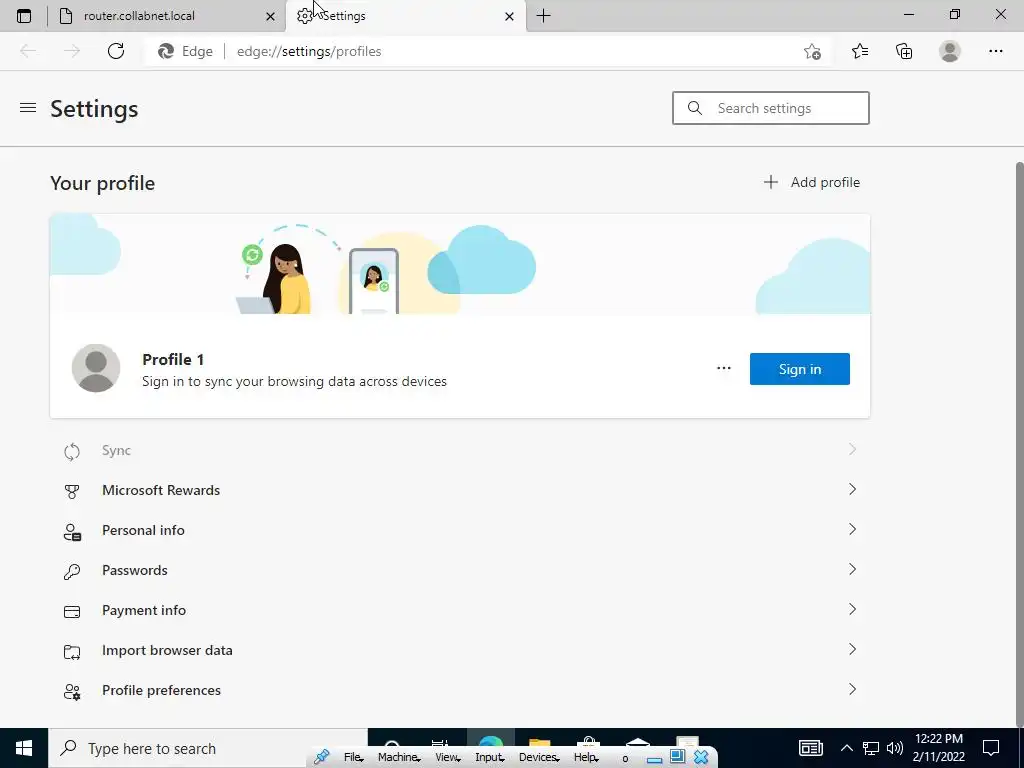Click the browser Refresh icon

tap(116, 51)
